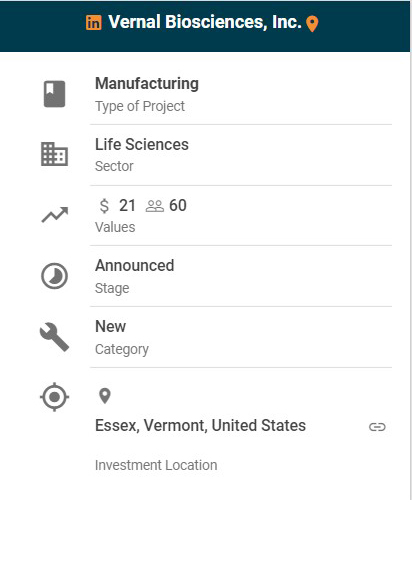
Task: Open the LinkedIn icon for Vernal Biosciences
Action: 94,23
